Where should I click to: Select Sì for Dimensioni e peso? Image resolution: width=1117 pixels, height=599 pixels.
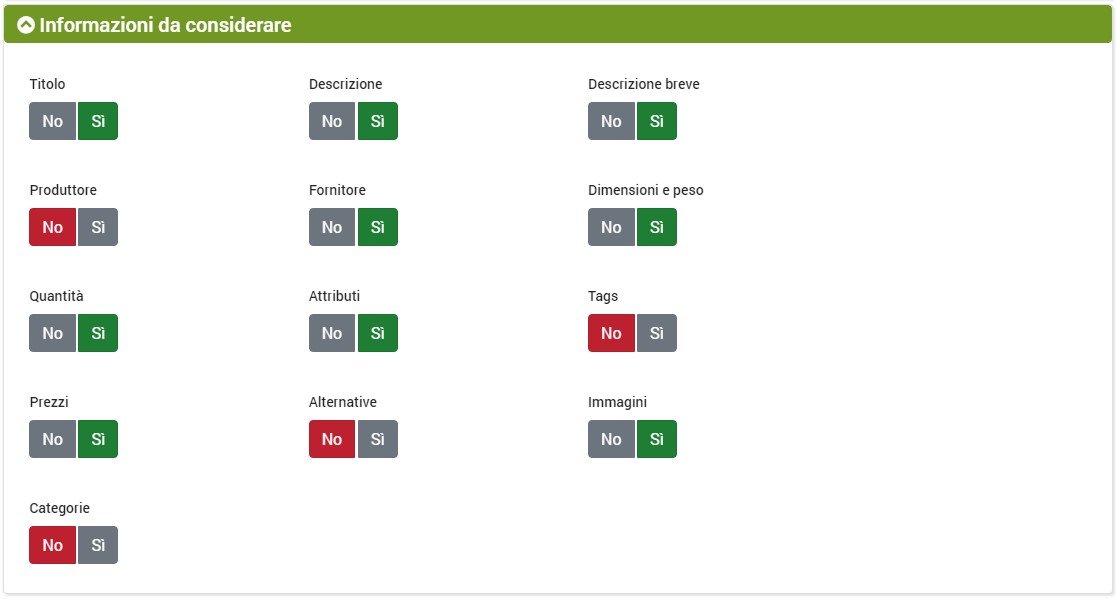[656, 227]
